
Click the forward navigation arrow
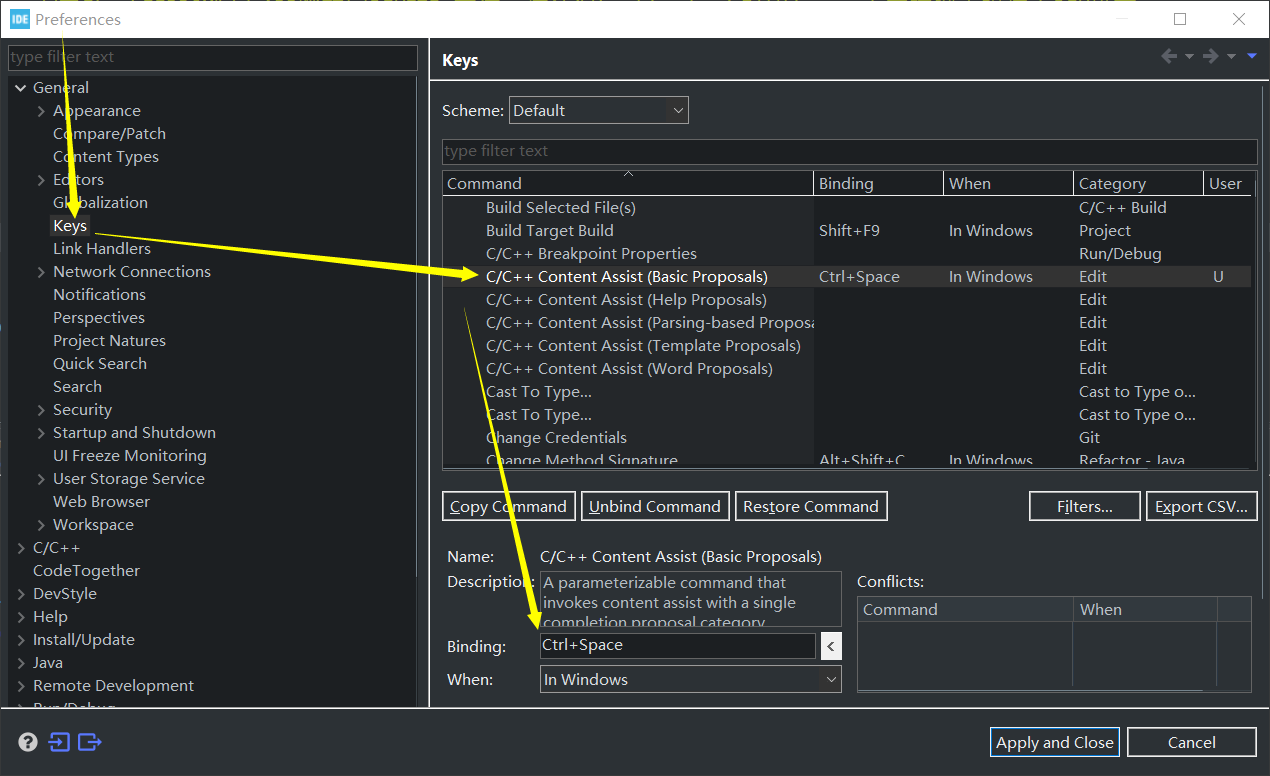(1211, 57)
